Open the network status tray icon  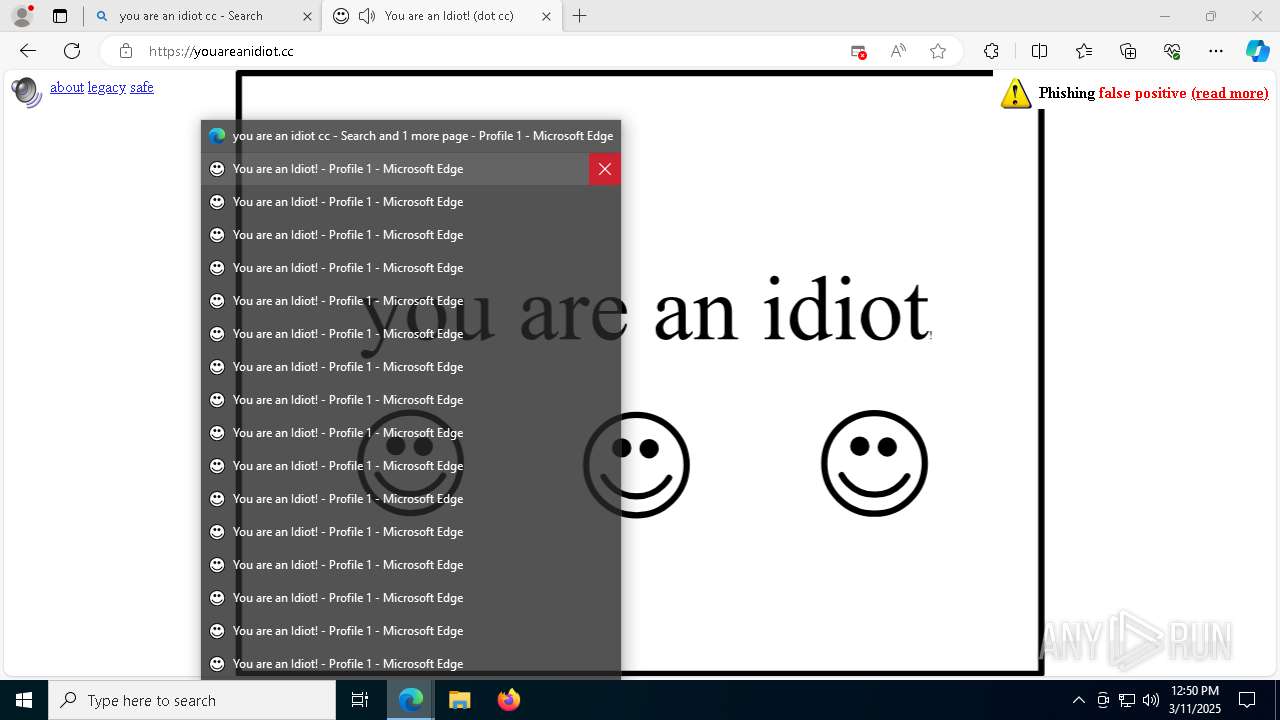[1127, 700]
